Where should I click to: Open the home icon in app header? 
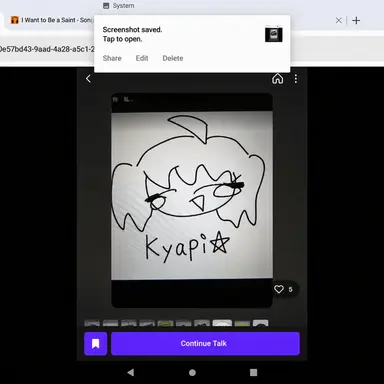click(278, 79)
